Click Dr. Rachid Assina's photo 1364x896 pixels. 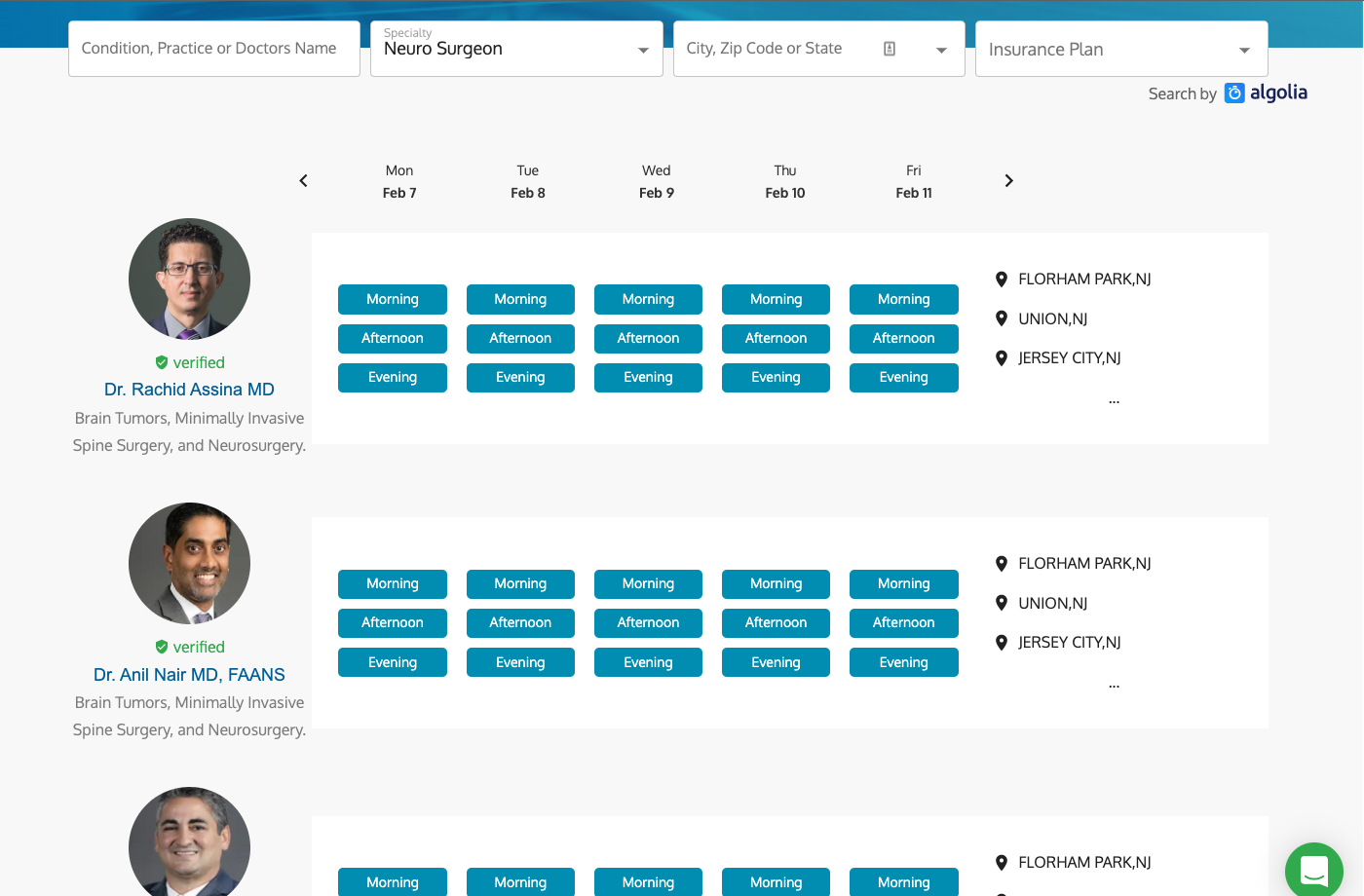click(x=189, y=279)
